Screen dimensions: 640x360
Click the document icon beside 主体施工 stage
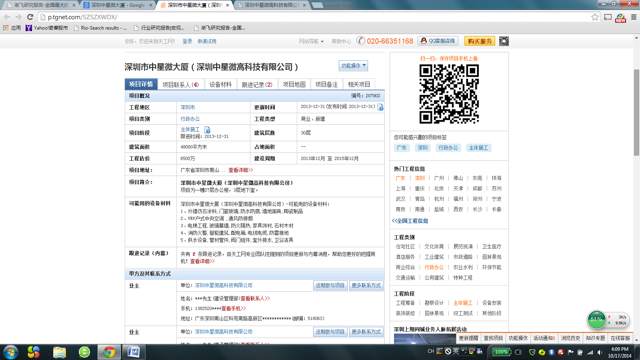click(x=207, y=130)
